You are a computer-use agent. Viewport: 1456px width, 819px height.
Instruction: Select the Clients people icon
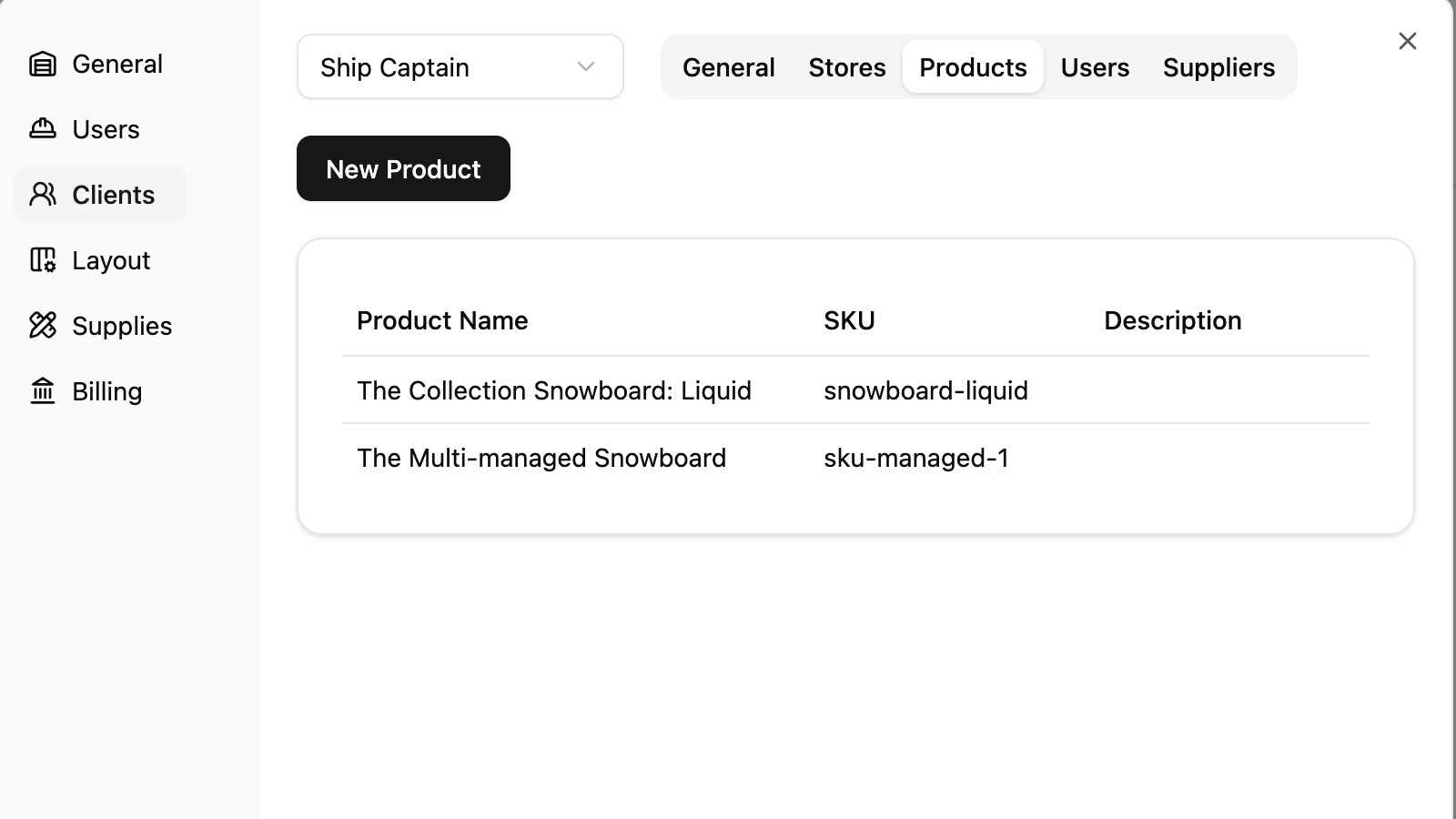coord(42,194)
